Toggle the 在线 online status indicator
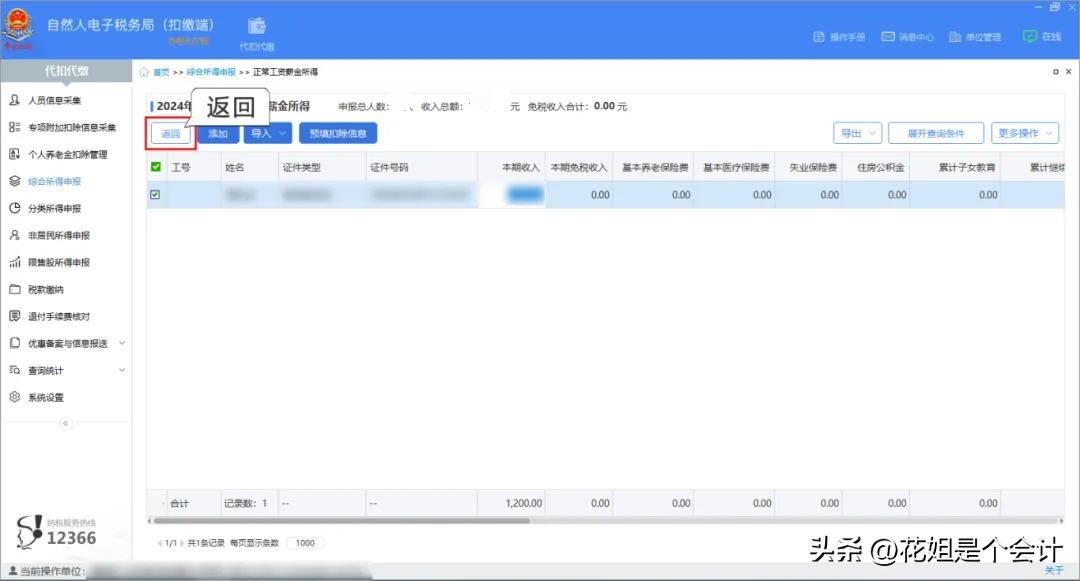The image size is (1080, 581). coord(1040,34)
